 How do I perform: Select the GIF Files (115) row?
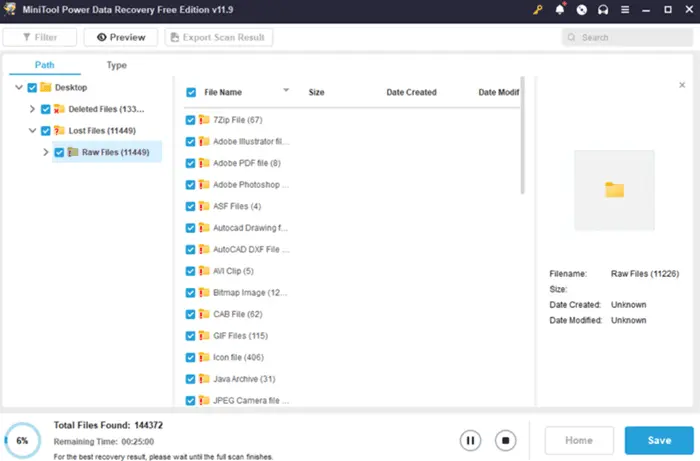click(x=351, y=336)
